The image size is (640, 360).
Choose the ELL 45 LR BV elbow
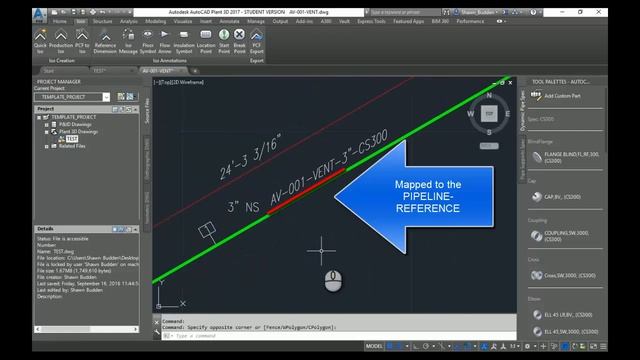click(x=562, y=315)
